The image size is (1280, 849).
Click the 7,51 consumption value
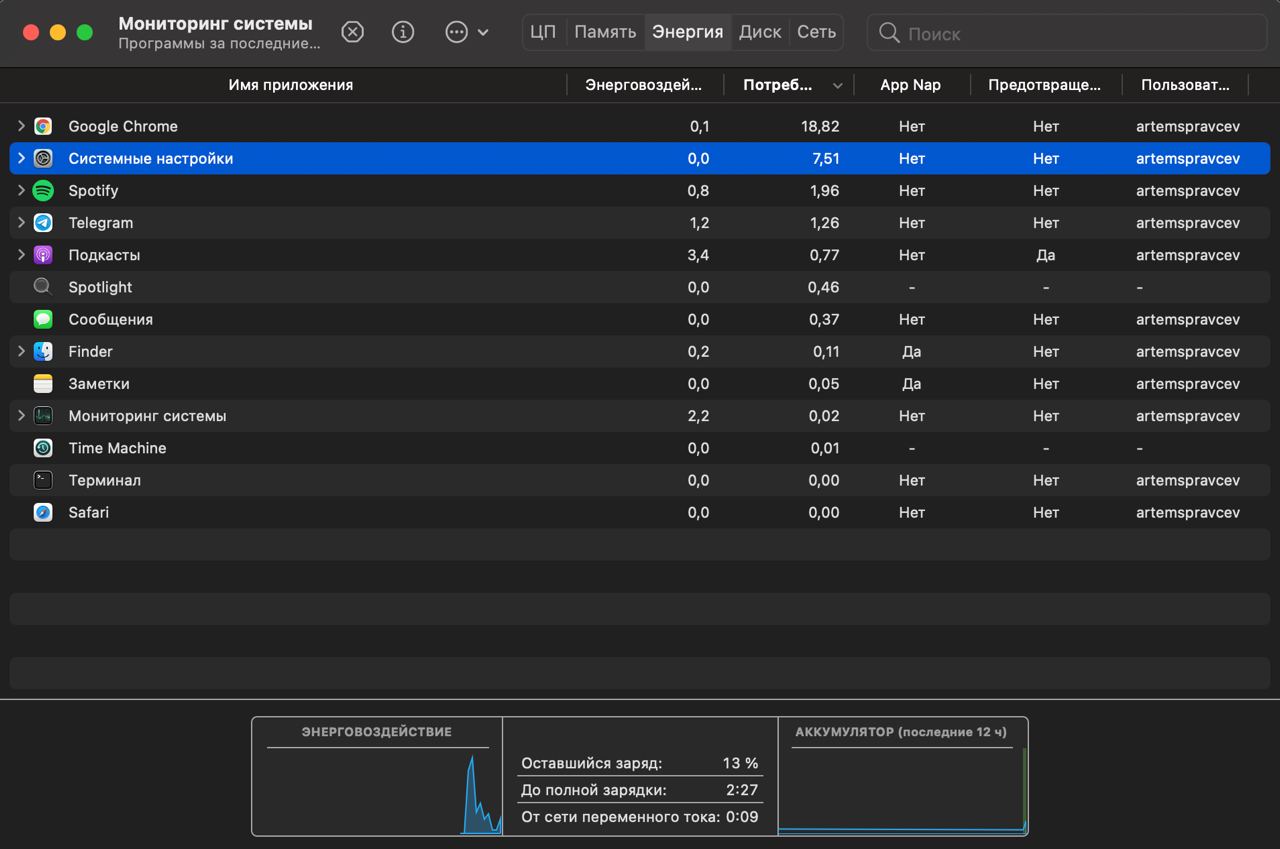point(825,158)
